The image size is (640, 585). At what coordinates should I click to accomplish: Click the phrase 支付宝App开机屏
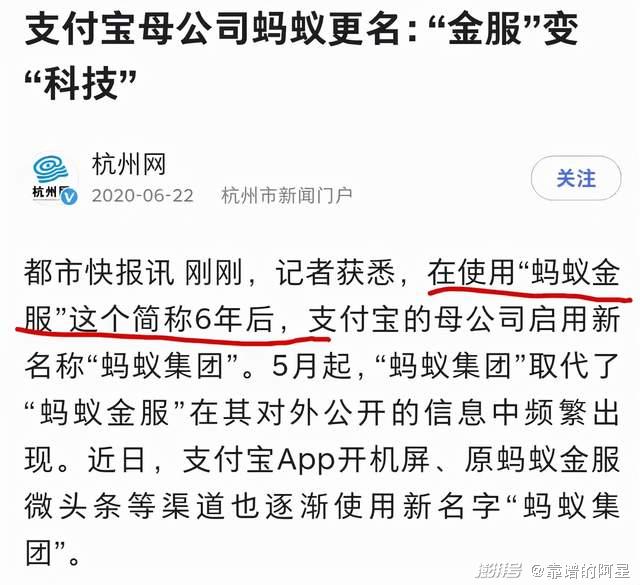[x=306, y=460]
